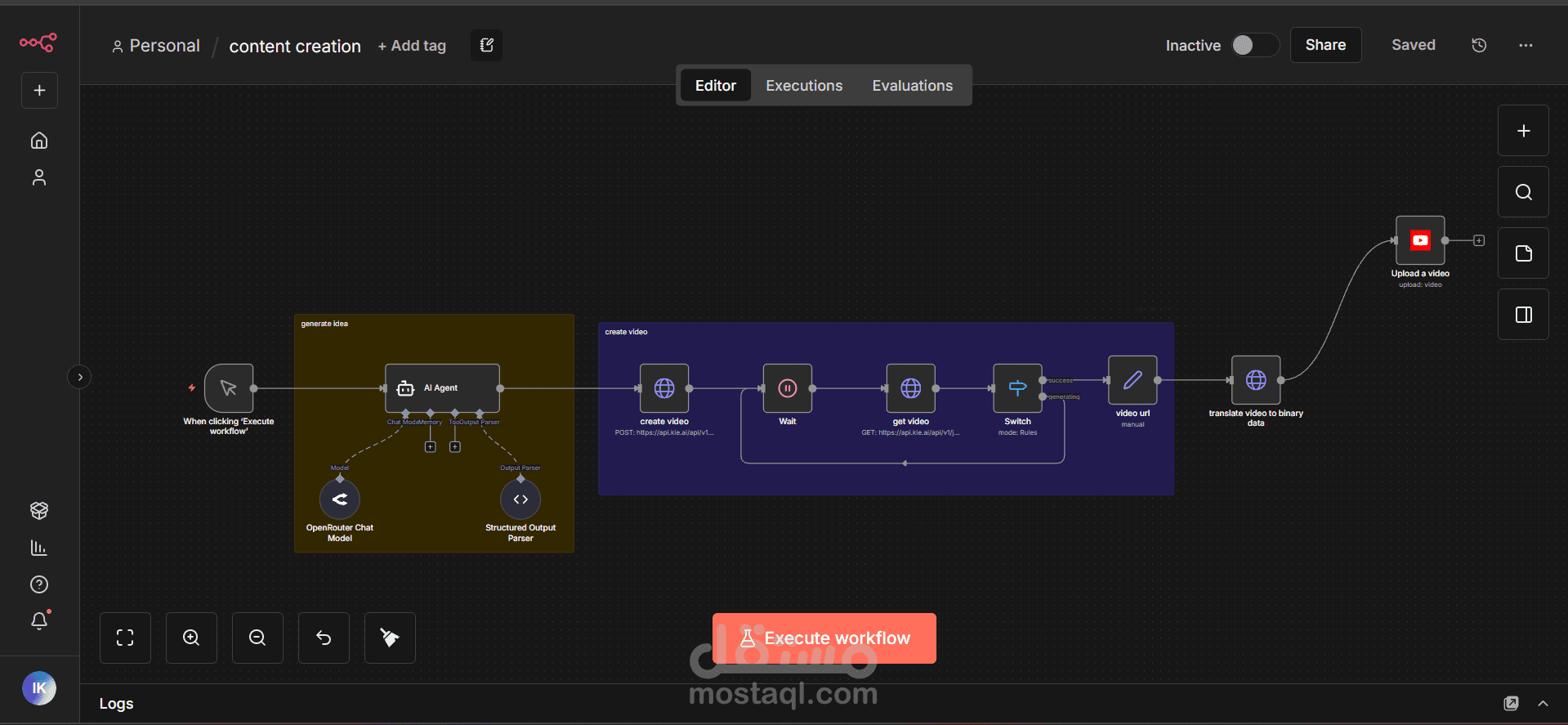Open the IK user avatar
This screenshot has width=1568, height=725.
[39, 688]
